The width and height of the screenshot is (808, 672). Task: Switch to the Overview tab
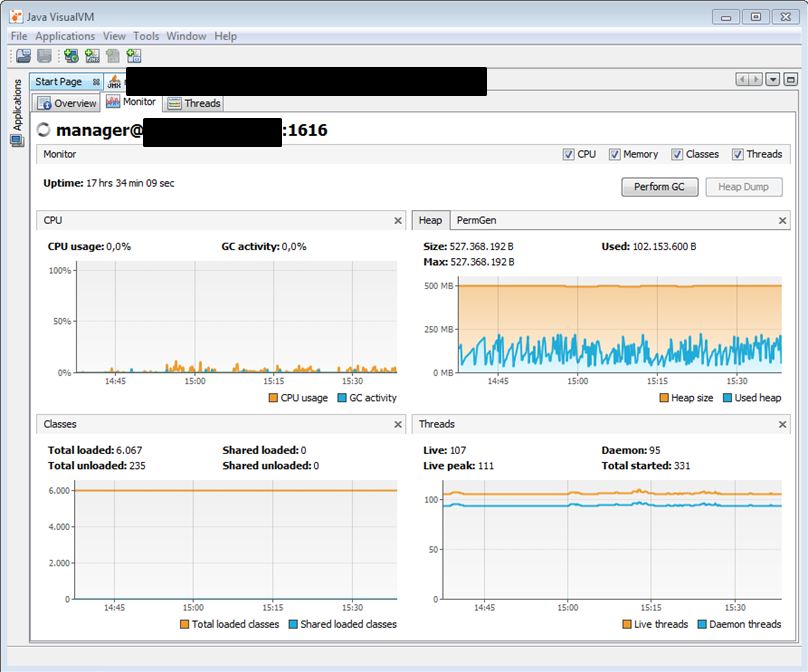tap(67, 103)
